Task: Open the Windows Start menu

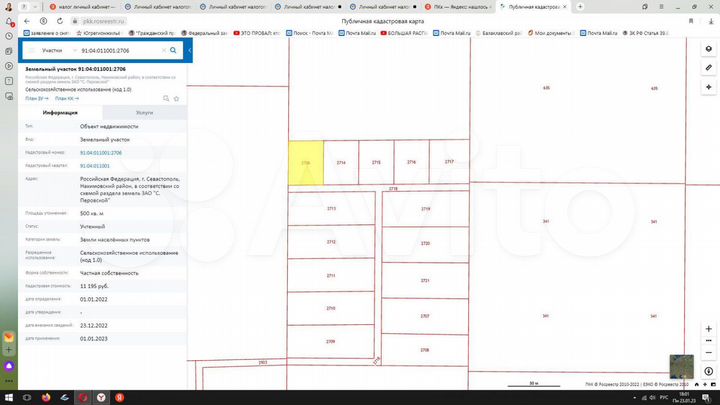Action: 8,397
